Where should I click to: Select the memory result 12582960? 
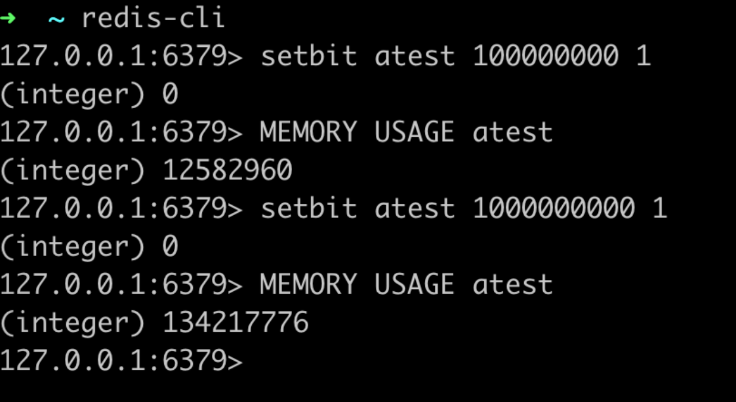227,171
